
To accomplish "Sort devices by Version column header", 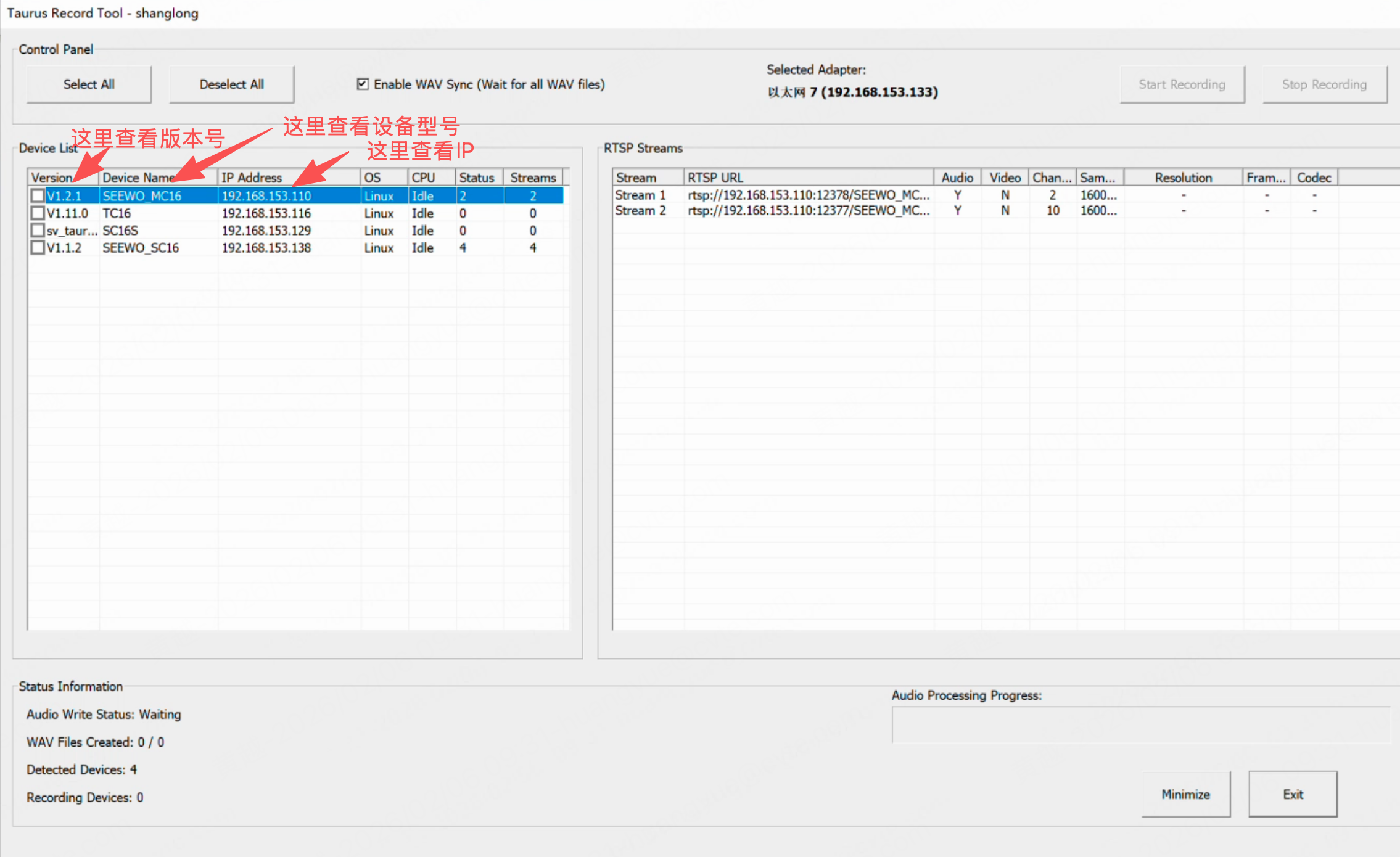I will (x=52, y=178).
